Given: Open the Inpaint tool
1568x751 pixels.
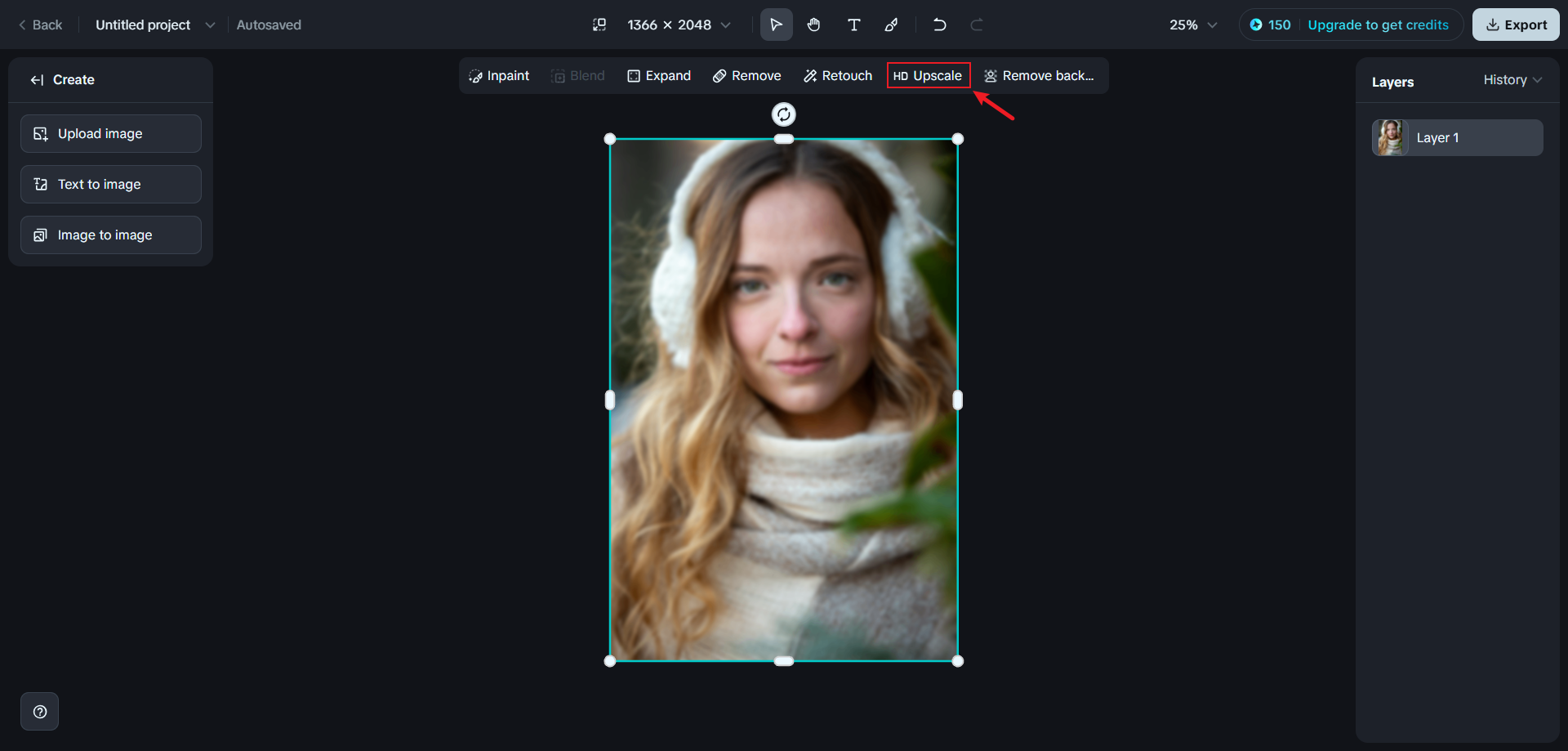Looking at the screenshot, I should coord(499,76).
